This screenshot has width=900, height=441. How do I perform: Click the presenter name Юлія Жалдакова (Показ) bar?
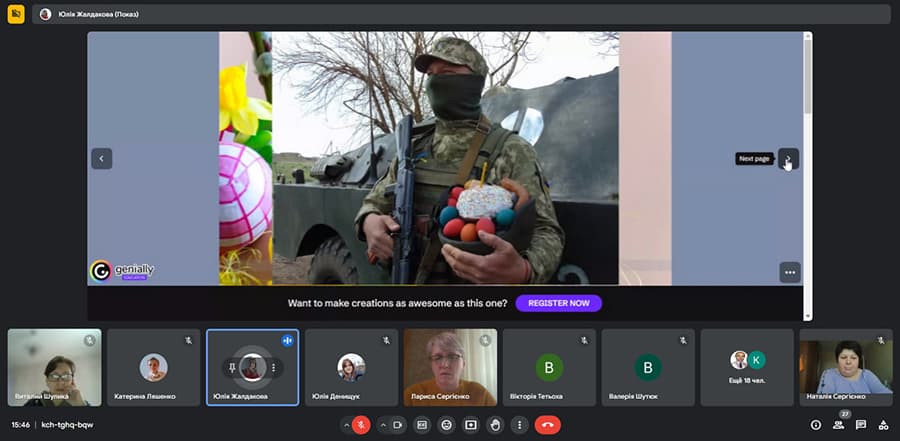461,14
